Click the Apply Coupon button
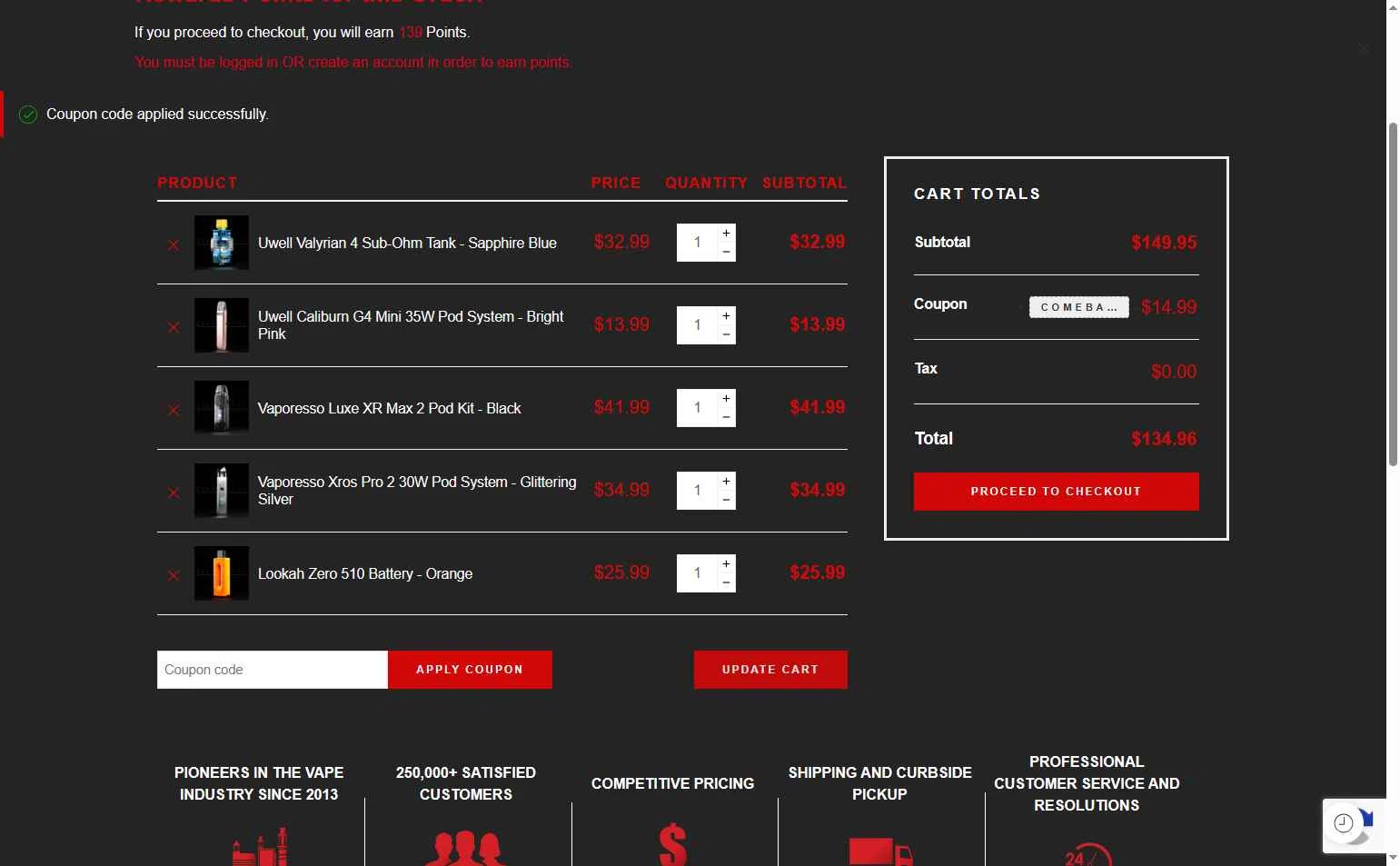Viewport: 1400px width, 866px height. tap(470, 670)
